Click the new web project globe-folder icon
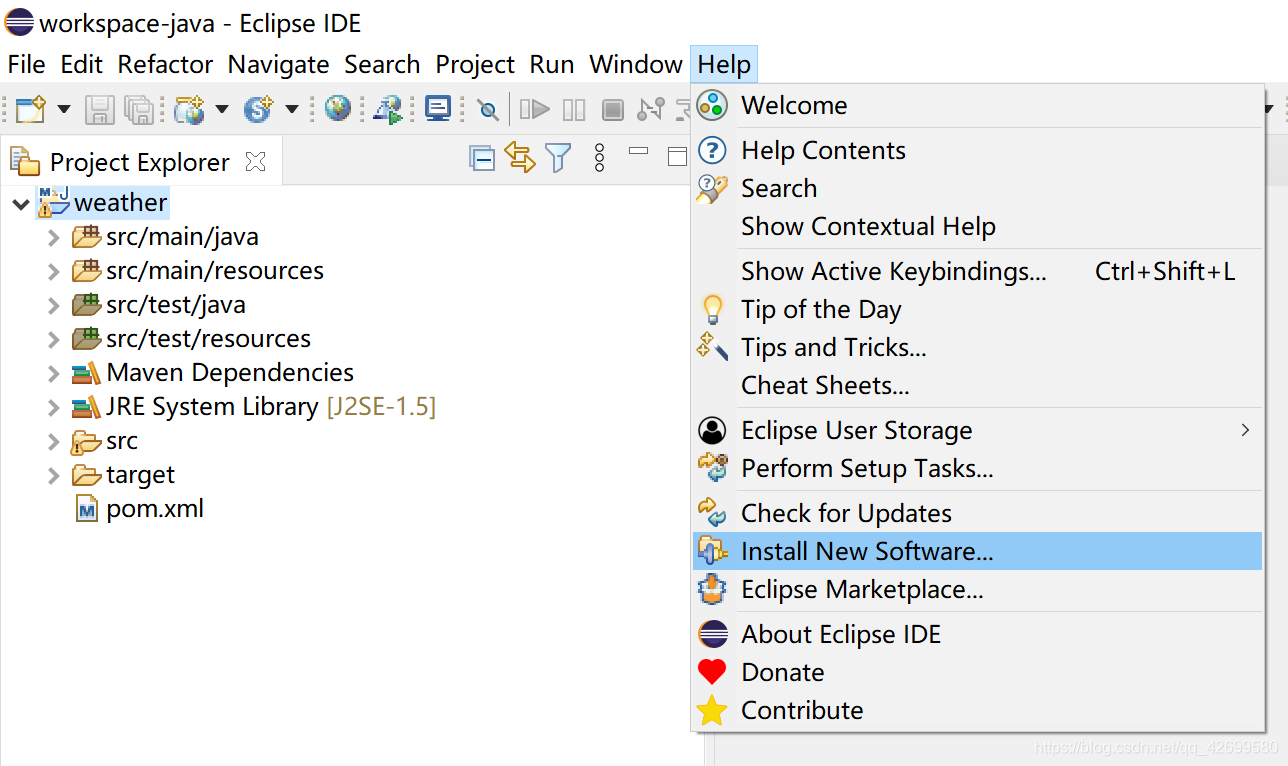 (189, 109)
